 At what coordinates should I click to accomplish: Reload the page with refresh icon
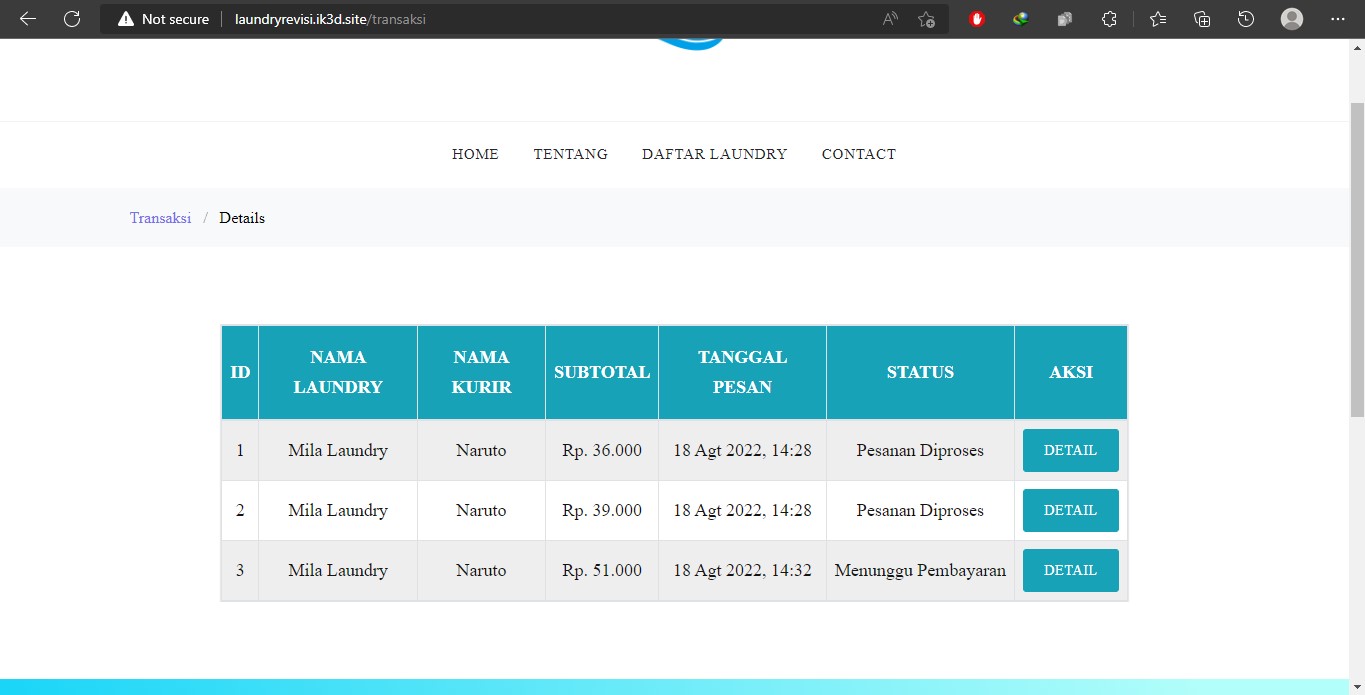(x=72, y=19)
